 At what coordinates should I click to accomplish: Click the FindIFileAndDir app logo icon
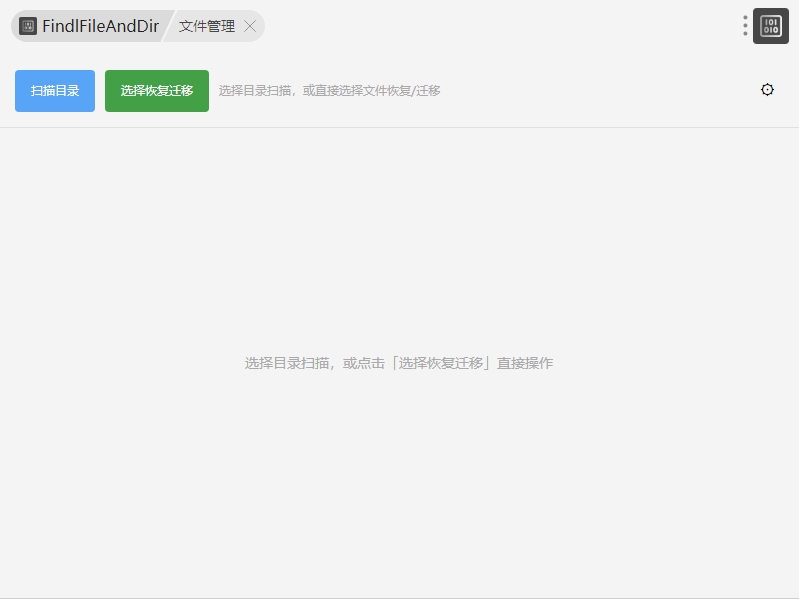[x=28, y=26]
